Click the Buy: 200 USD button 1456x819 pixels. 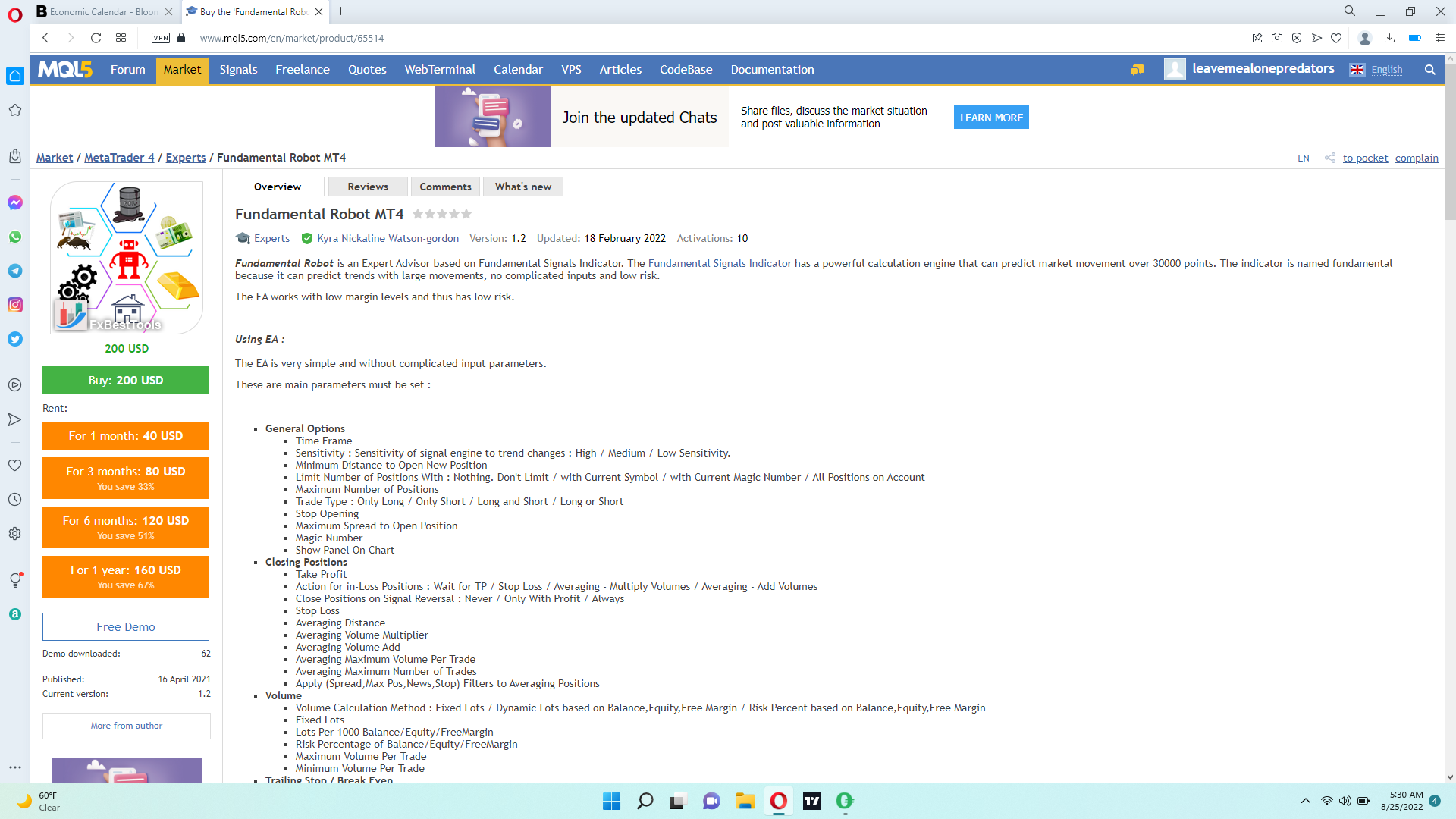click(126, 381)
